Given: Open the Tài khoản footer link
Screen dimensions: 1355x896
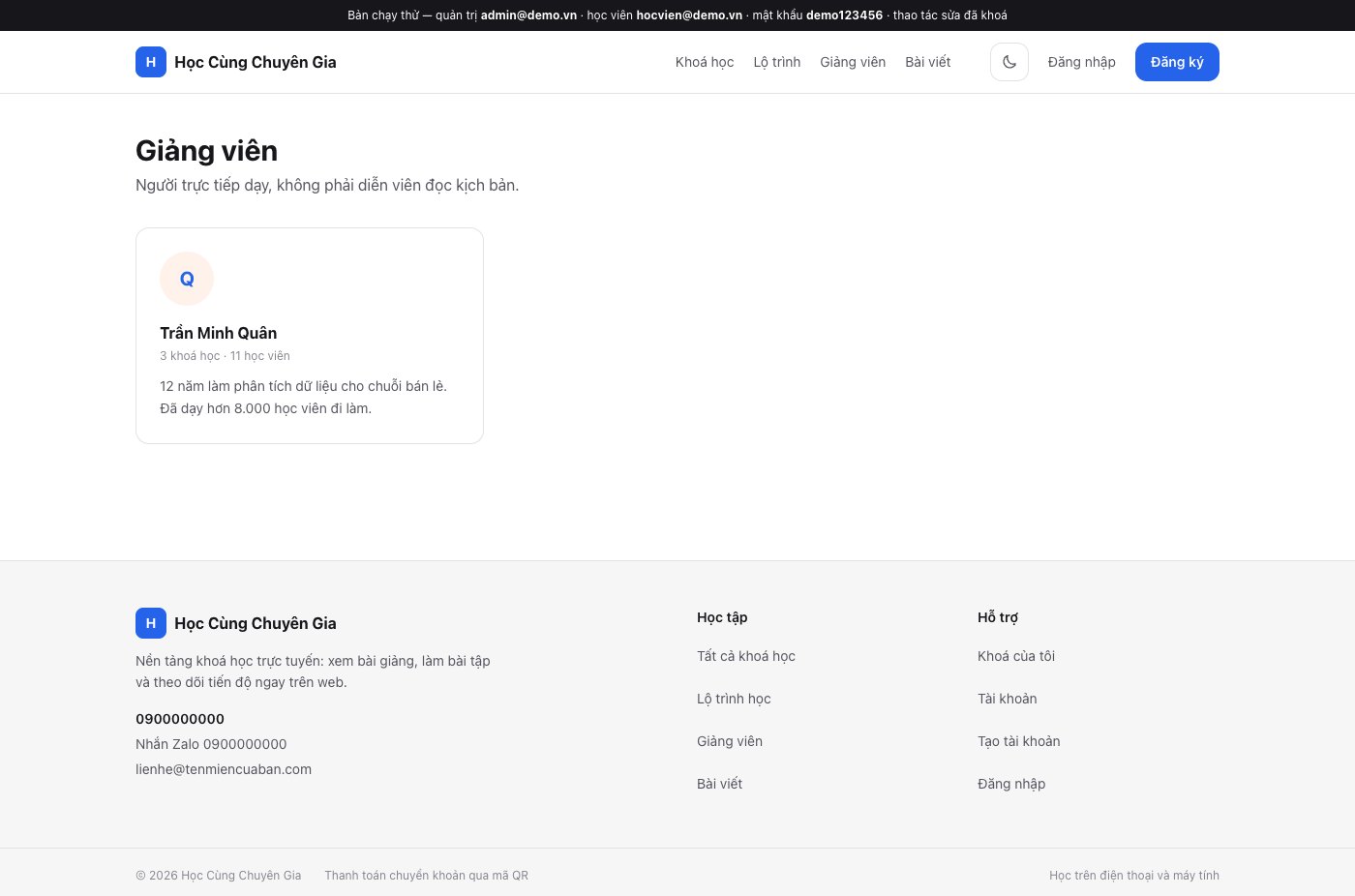Looking at the screenshot, I should click(x=1008, y=699).
